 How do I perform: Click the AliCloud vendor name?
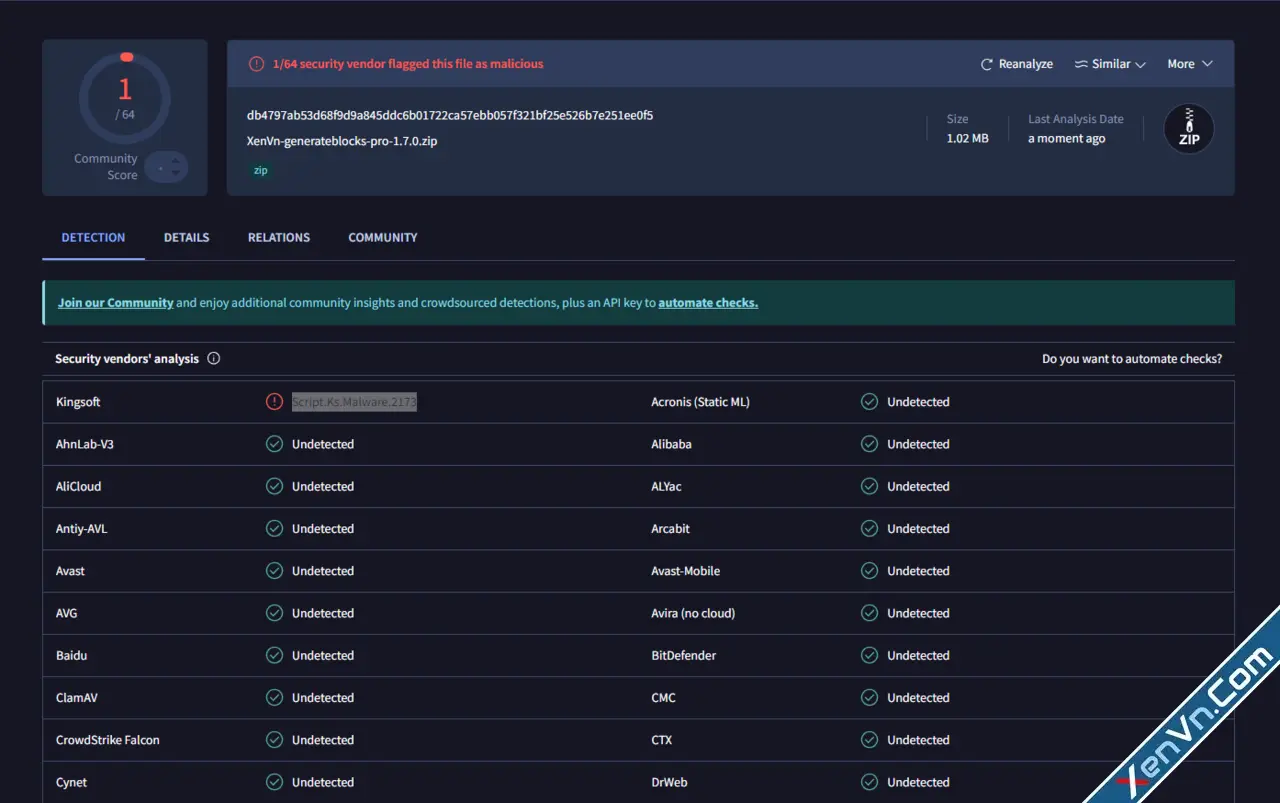pos(79,486)
